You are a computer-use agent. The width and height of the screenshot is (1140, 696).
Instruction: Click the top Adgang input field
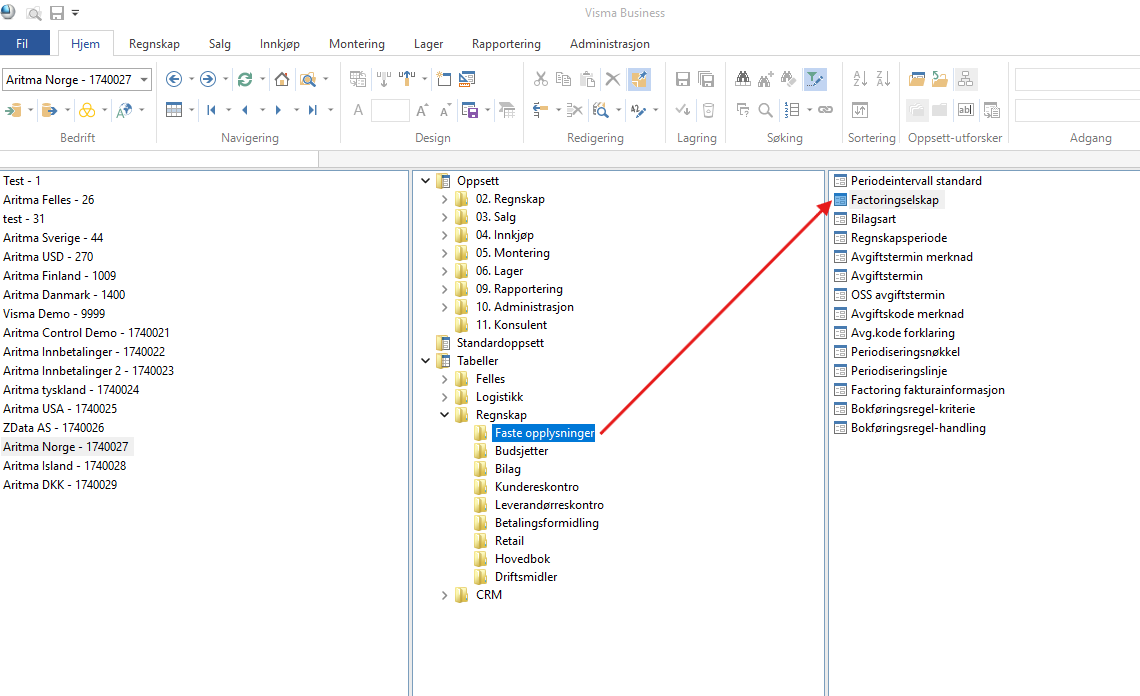click(1076, 79)
